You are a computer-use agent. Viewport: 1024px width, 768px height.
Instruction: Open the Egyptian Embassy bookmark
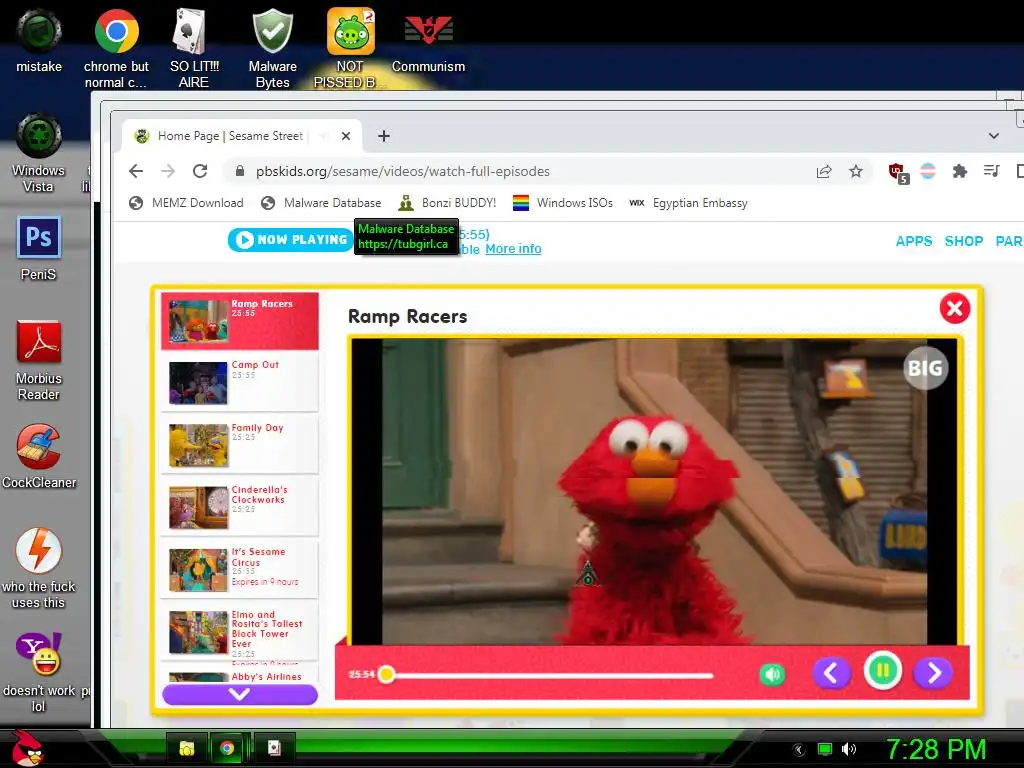[688, 203]
